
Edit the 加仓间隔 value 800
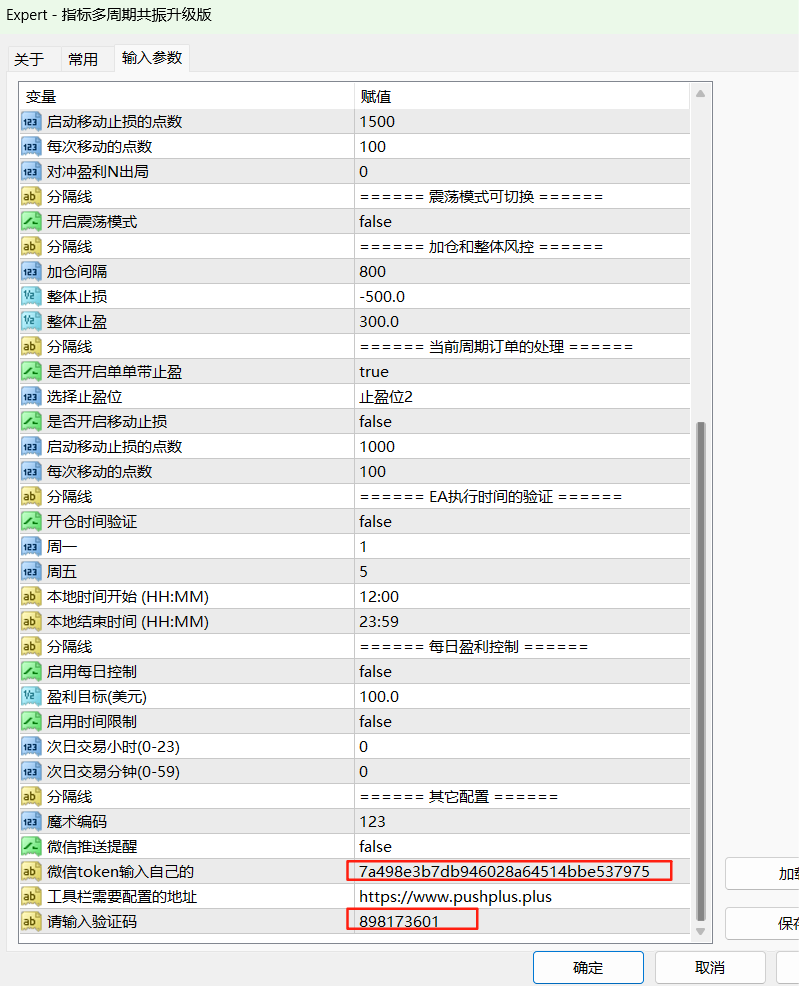522,272
